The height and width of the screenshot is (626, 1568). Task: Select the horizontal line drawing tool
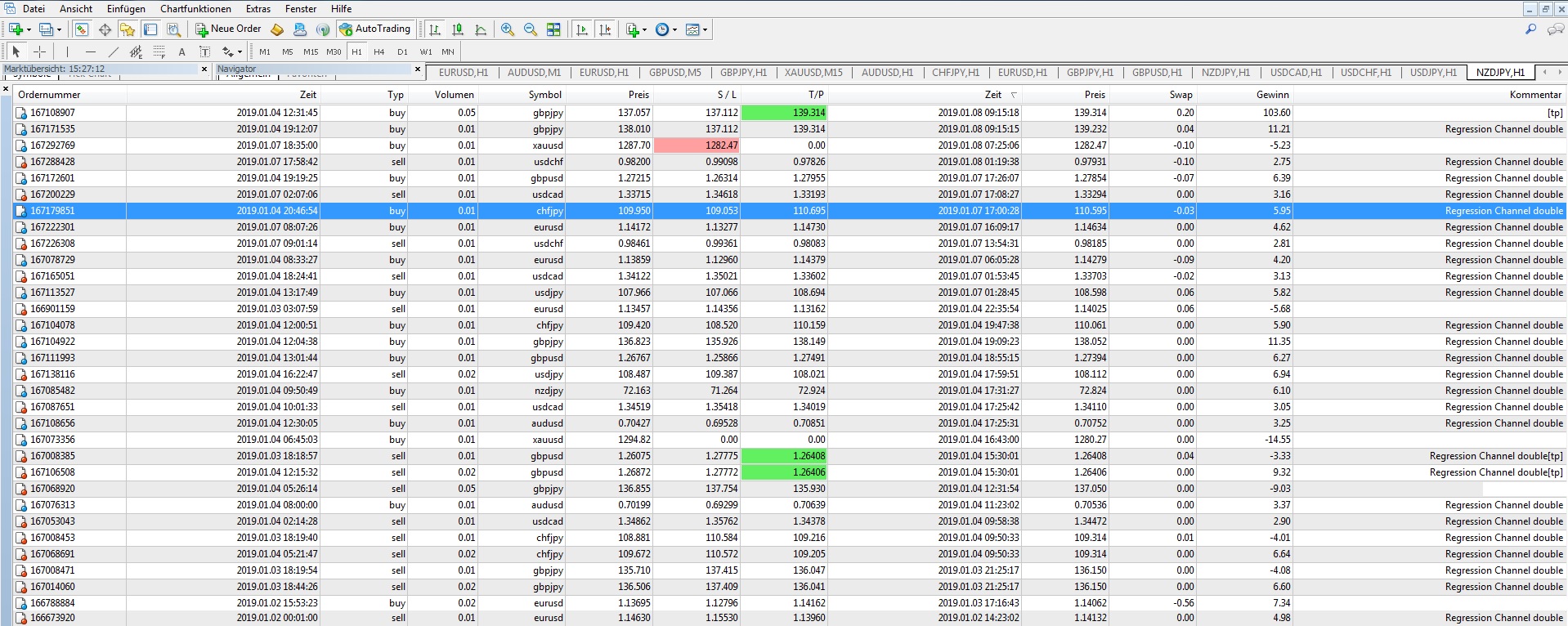click(91, 51)
